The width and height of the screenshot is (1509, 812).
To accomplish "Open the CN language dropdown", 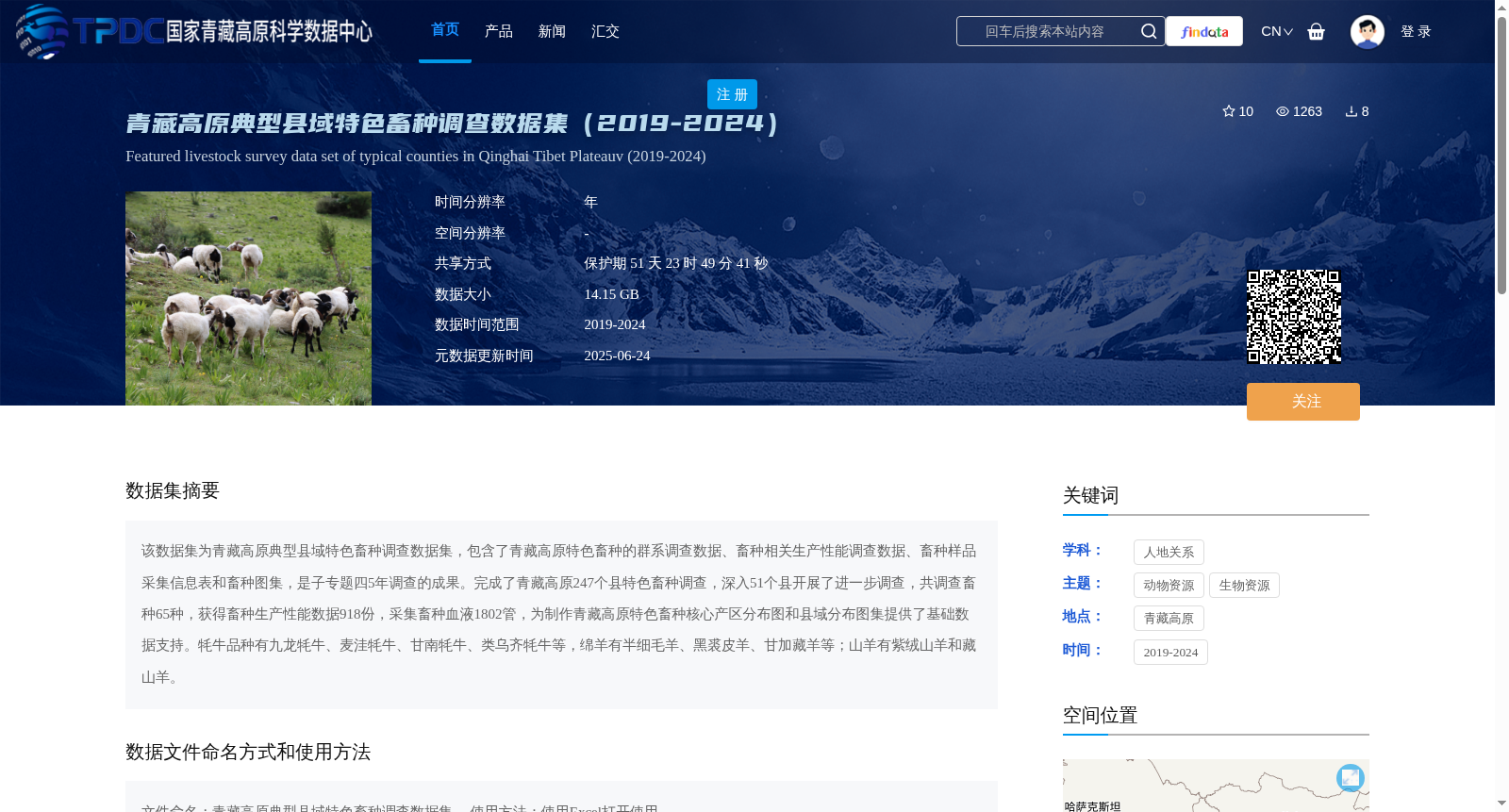I will pos(1277,31).
